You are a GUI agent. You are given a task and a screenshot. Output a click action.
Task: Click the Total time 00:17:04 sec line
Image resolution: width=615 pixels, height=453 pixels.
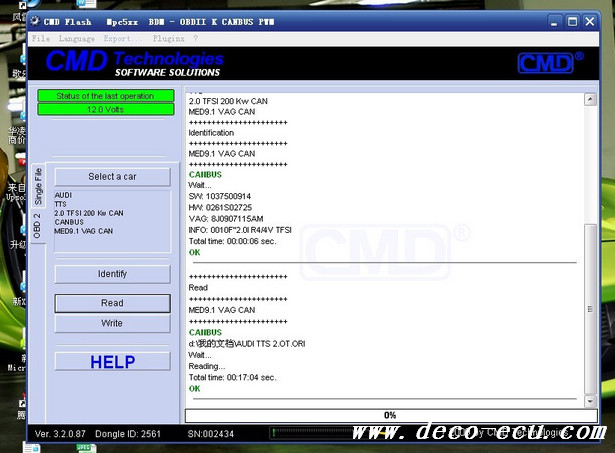233,378
